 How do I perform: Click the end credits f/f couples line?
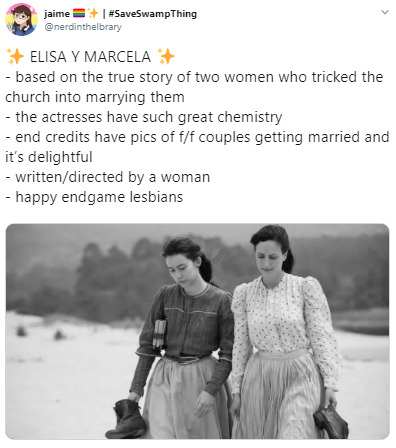(x=197, y=147)
